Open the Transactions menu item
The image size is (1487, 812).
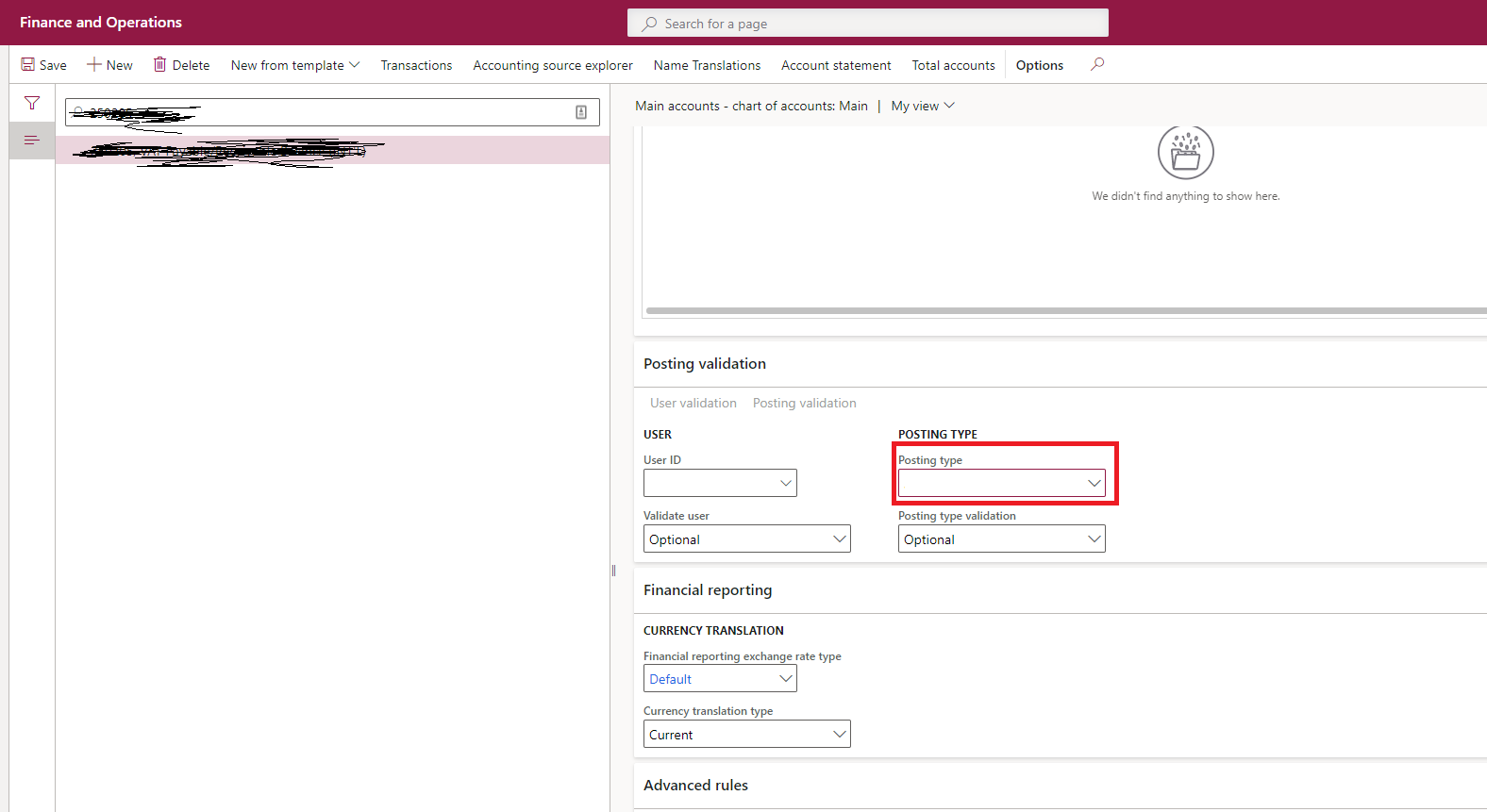[x=416, y=65]
